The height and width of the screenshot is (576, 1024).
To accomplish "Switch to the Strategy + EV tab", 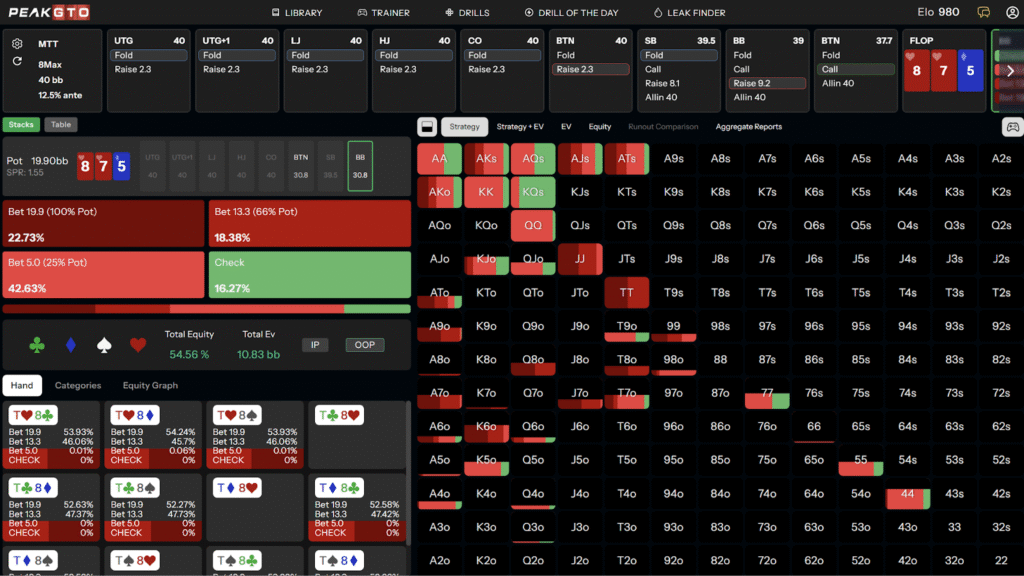I will tap(520, 127).
